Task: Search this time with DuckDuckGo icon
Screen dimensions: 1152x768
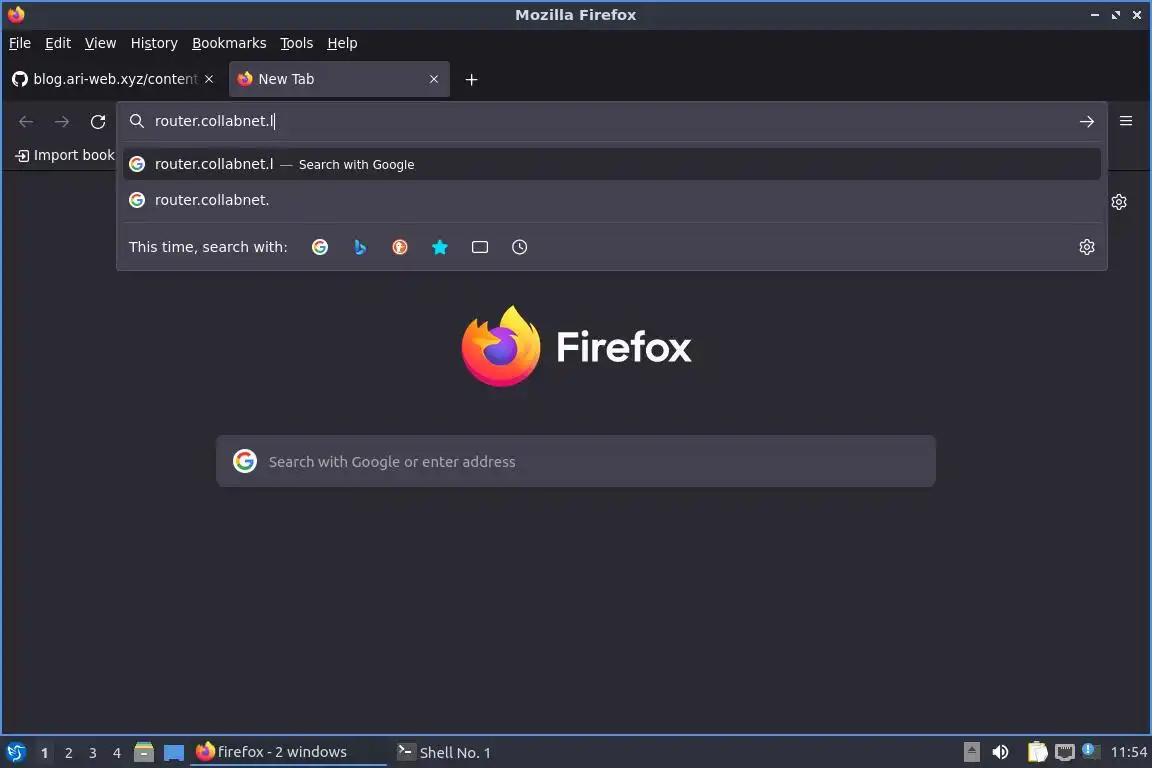Action: pos(400,247)
